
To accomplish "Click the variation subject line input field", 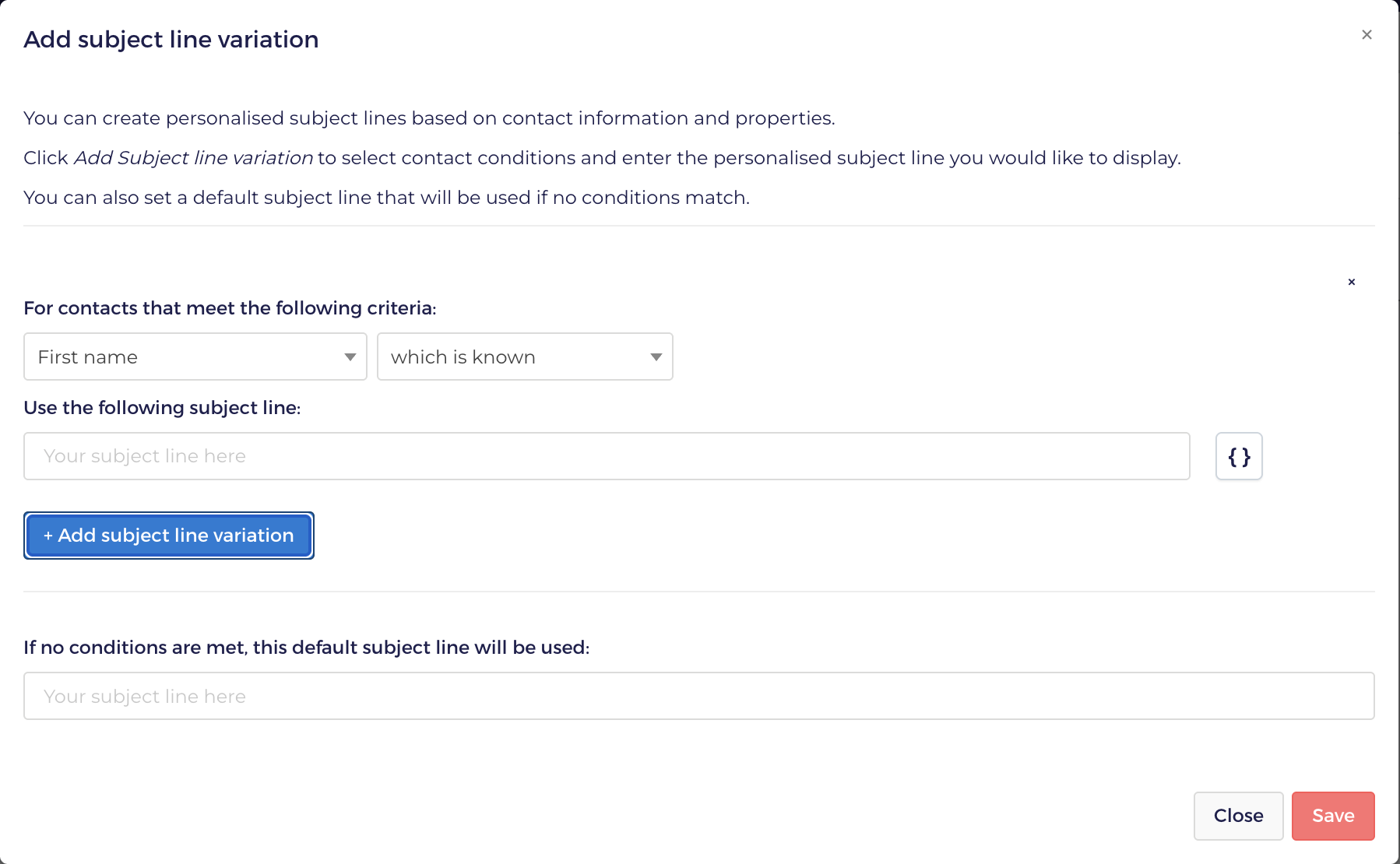I will tap(607, 456).
